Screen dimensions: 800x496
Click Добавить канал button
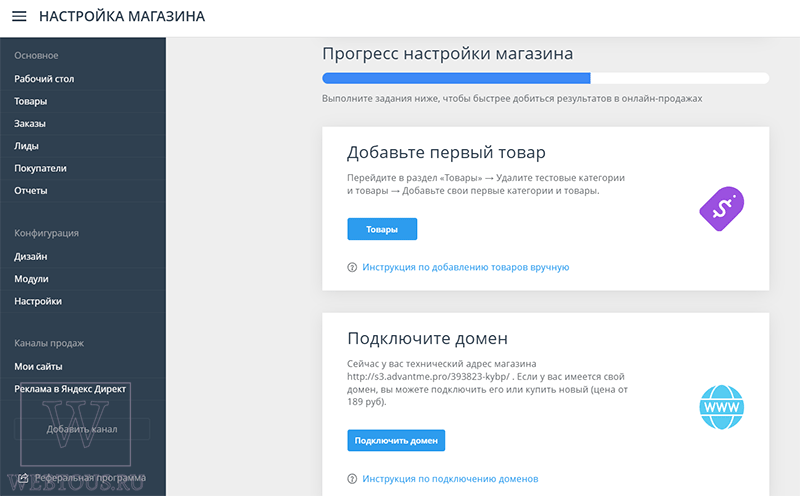82,429
